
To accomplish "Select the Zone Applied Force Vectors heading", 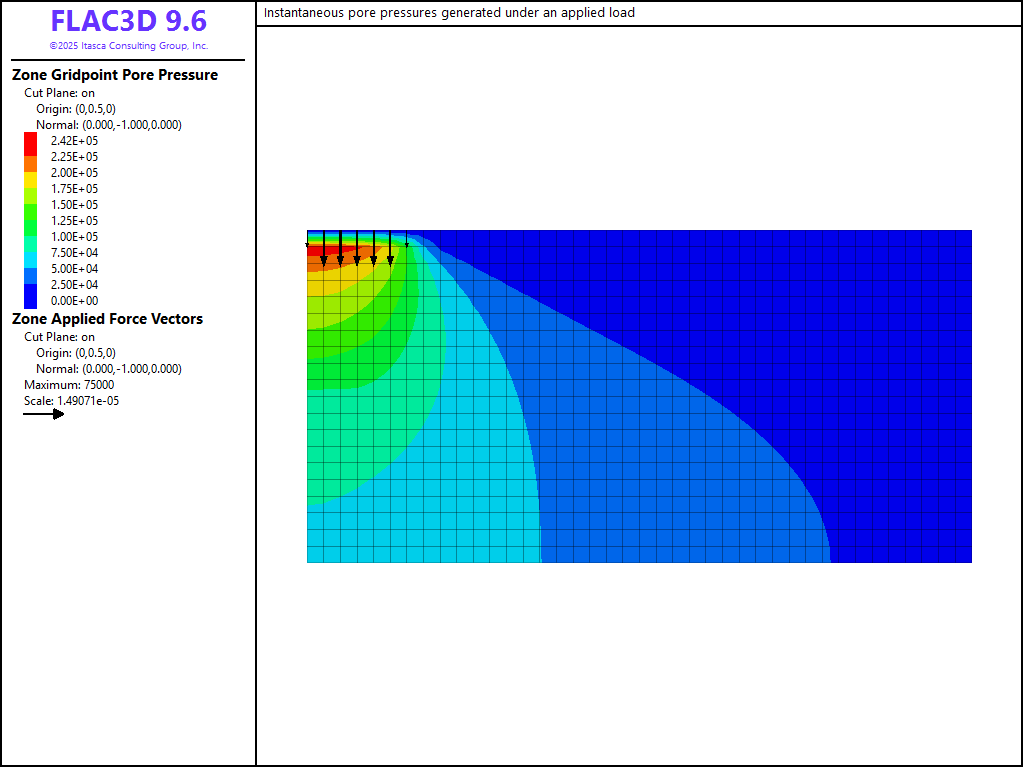I will (x=107, y=319).
